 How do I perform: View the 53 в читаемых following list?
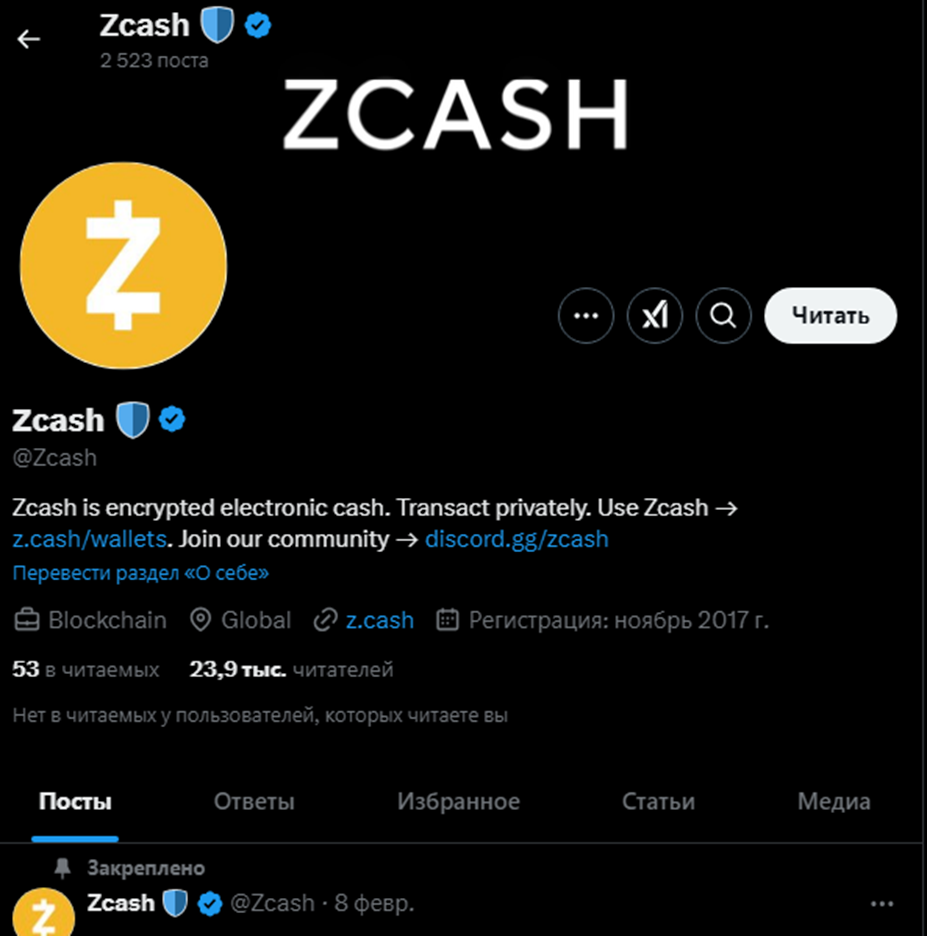(x=86, y=670)
